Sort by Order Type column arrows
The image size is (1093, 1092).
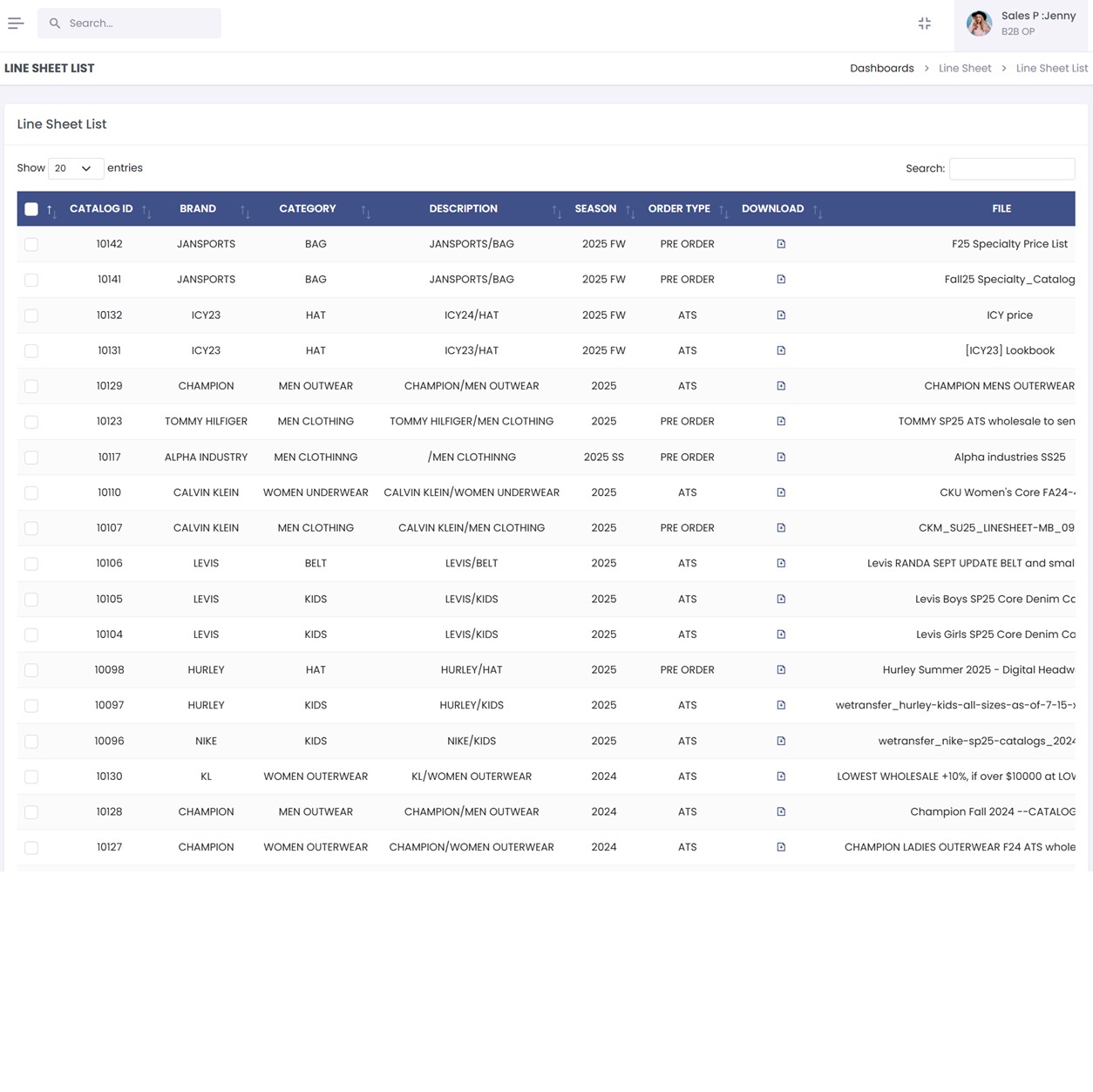(723, 210)
